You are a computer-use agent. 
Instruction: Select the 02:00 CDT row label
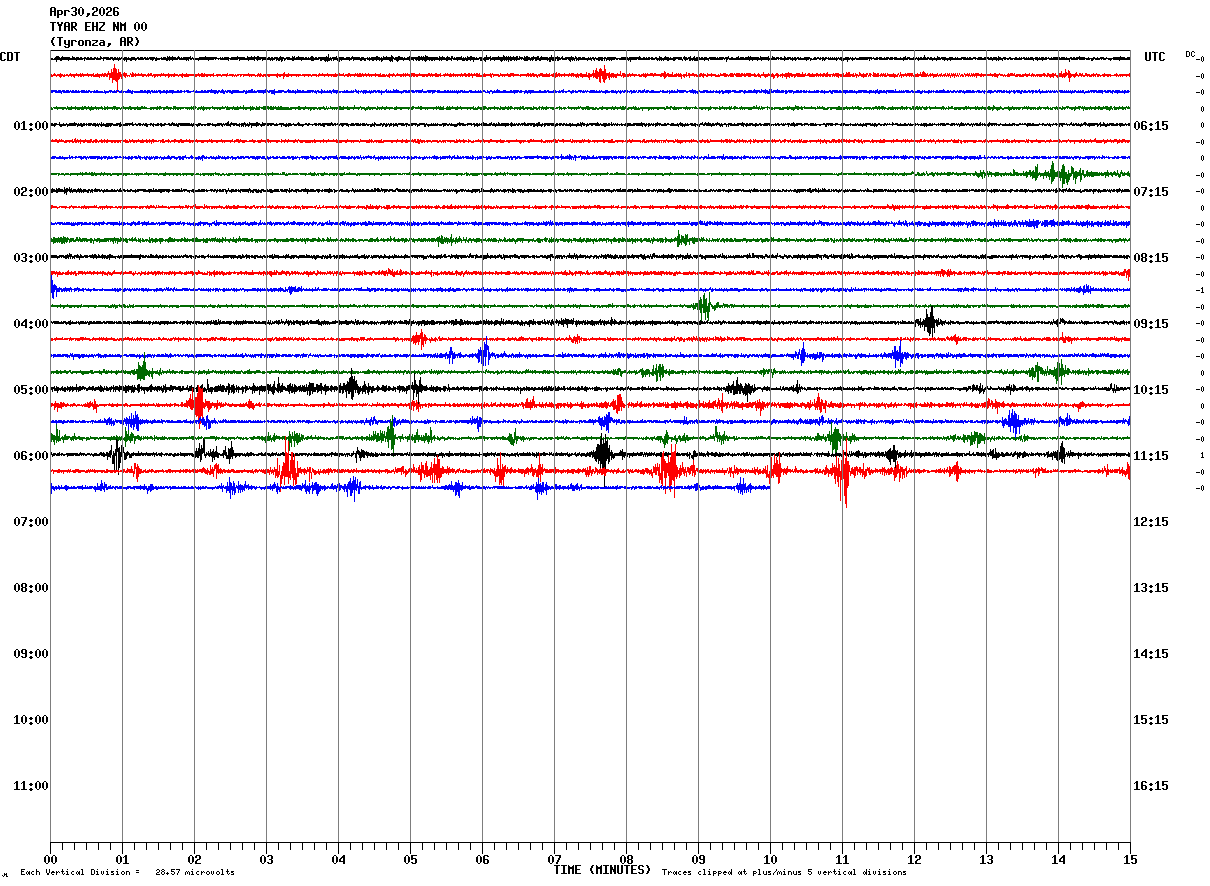click(31, 192)
